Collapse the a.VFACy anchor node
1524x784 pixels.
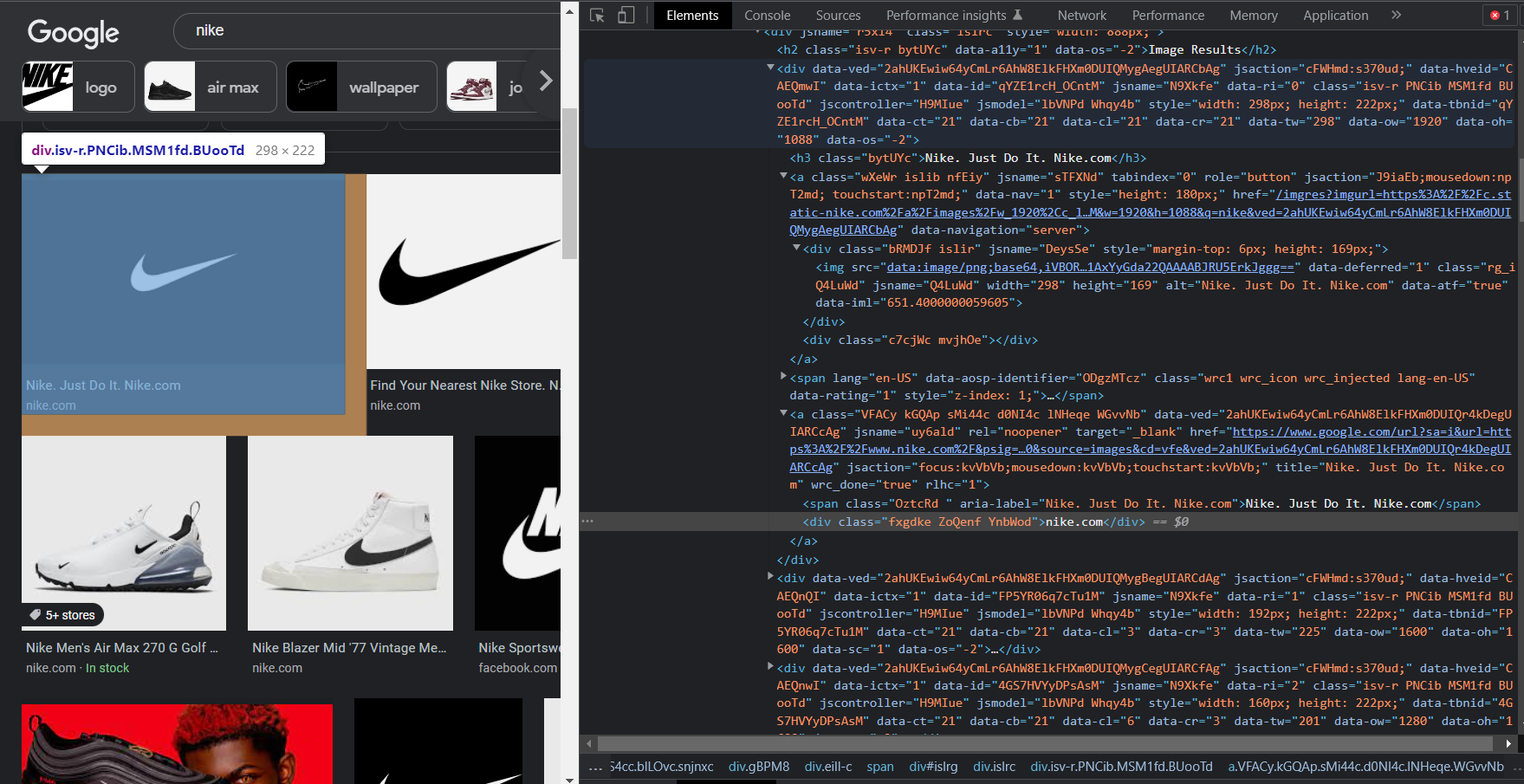pos(783,413)
